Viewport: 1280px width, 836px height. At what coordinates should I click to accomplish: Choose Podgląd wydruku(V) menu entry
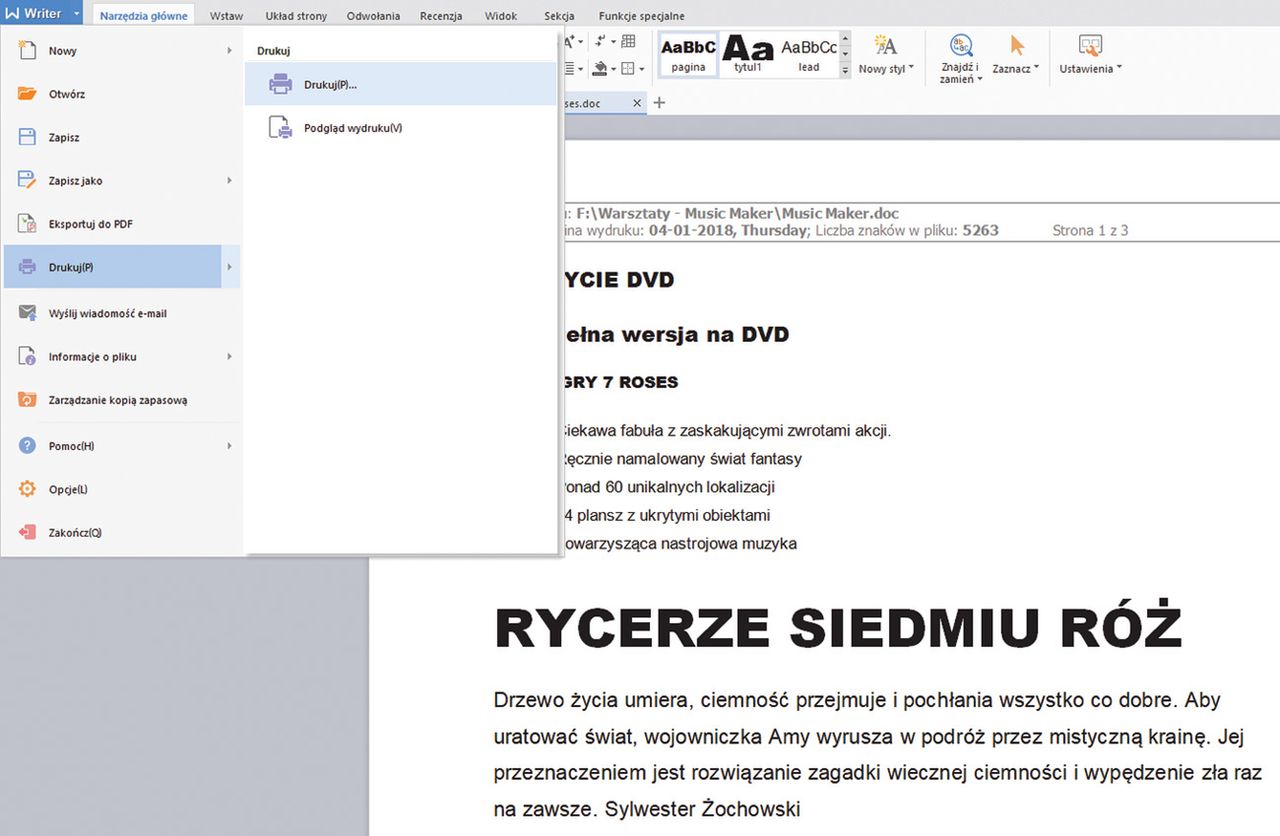click(x=401, y=128)
